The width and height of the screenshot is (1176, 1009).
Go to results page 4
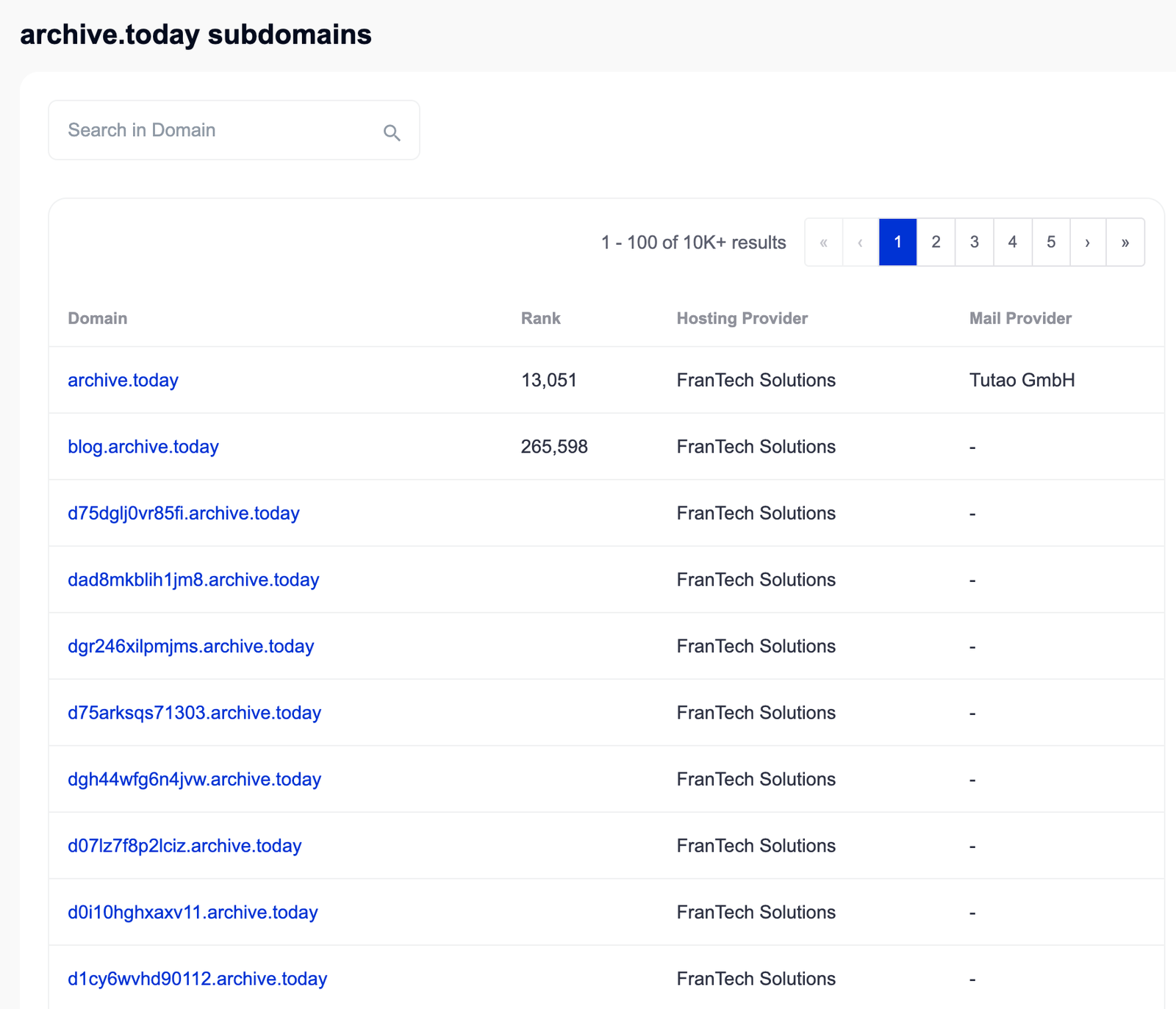click(x=1013, y=242)
